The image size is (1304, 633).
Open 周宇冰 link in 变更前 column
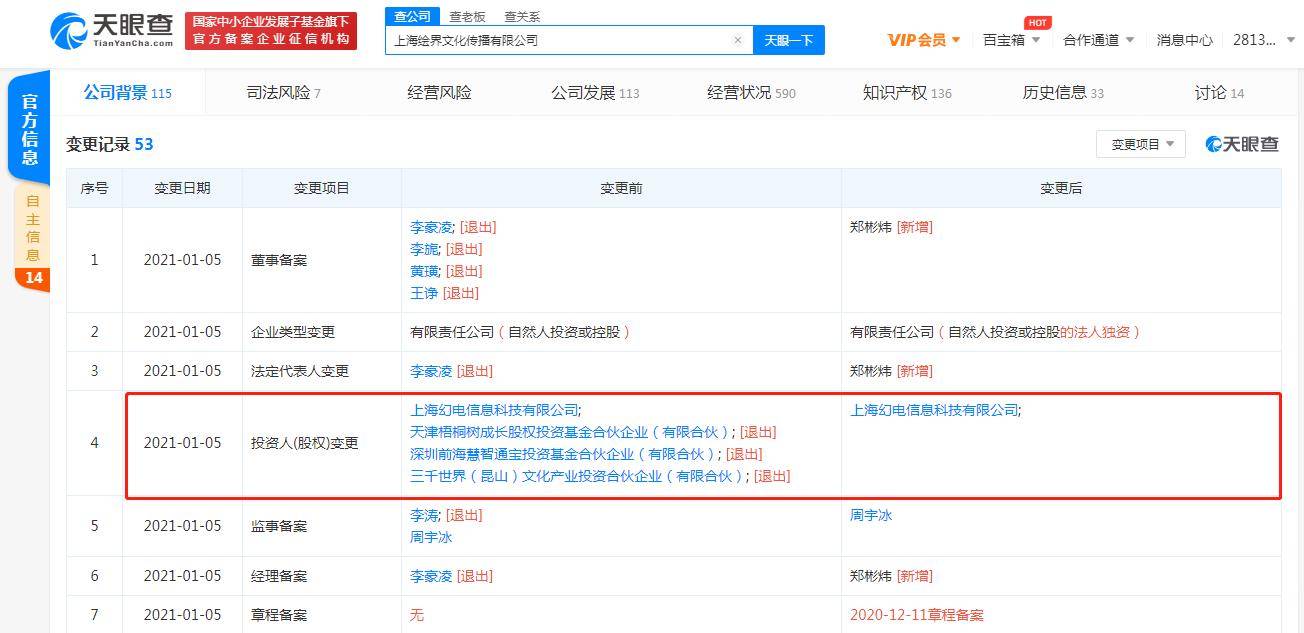pyautogui.click(x=431, y=537)
